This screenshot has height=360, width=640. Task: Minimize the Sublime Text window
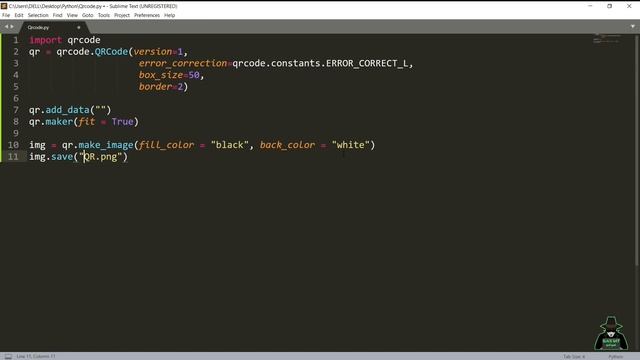pos(590,6)
